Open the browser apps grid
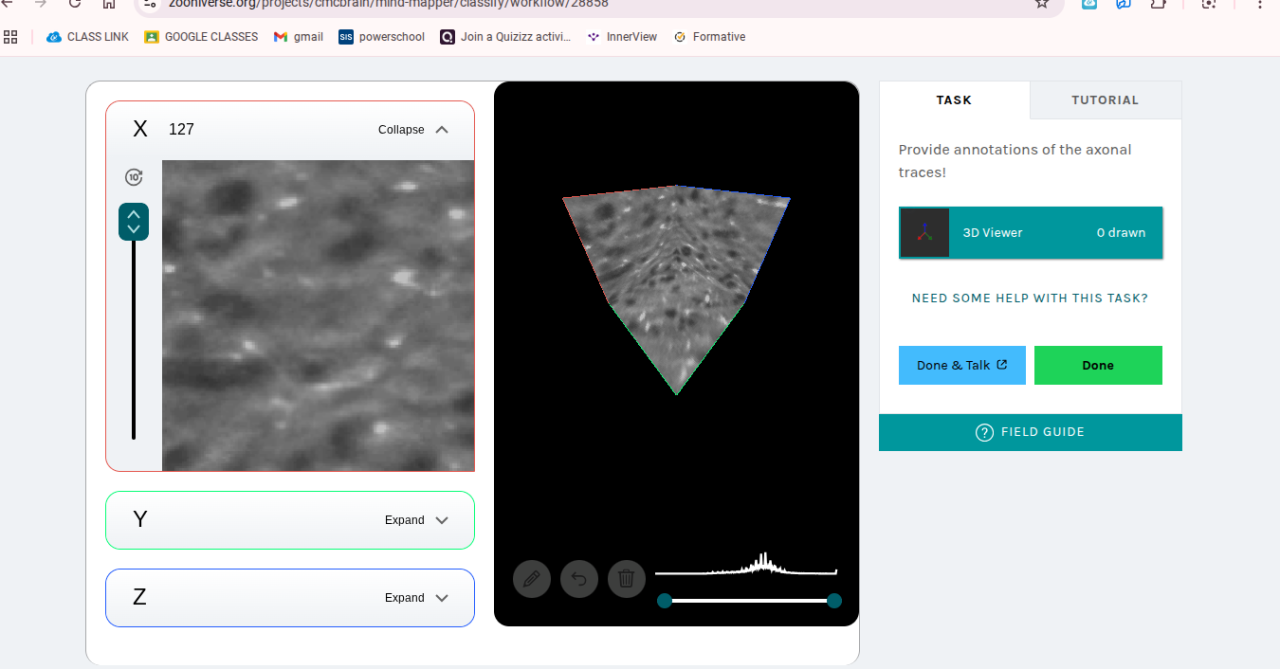Image resolution: width=1280 pixels, height=669 pixels. pos(11,37)
